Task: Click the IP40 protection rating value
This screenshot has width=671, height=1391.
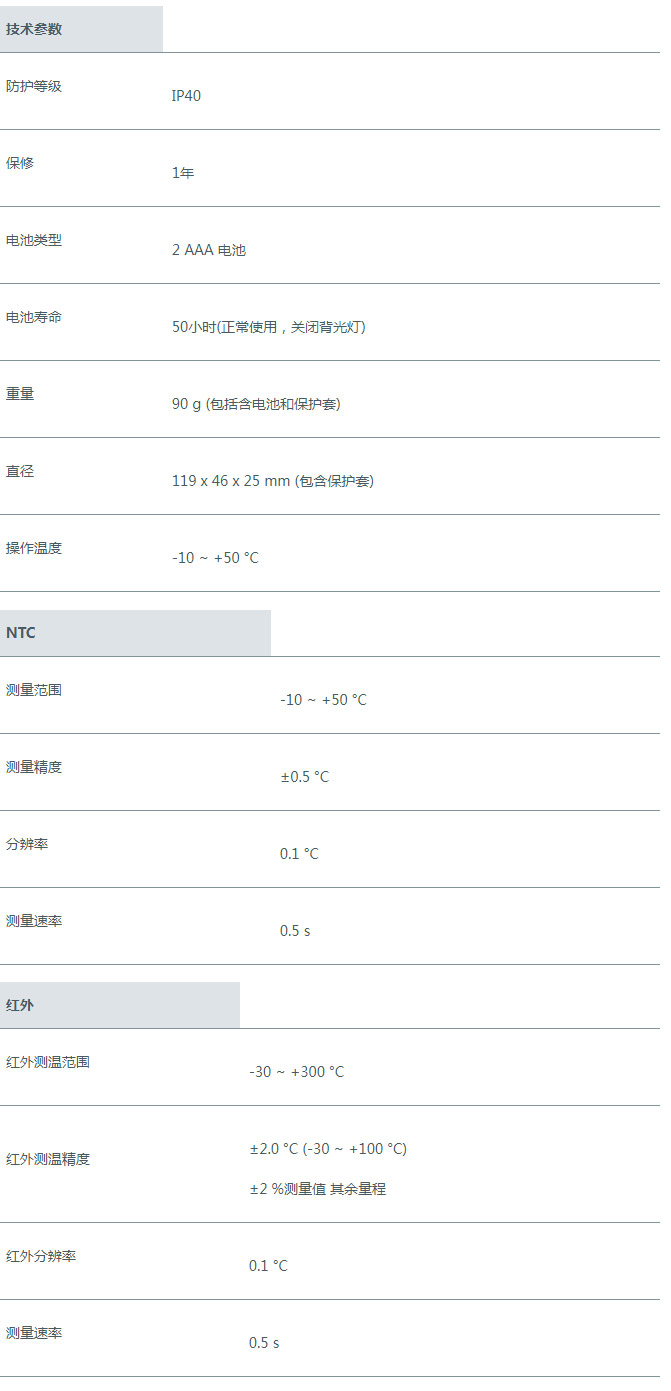Action: click(x=186, y=96)
